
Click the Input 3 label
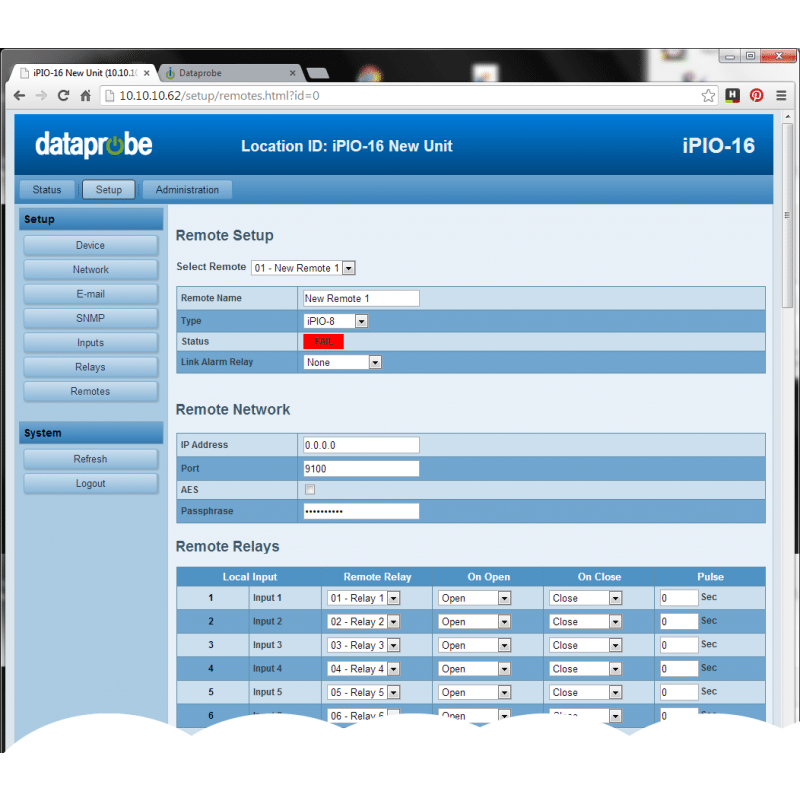pyautogui.click(x=267, y=645)
